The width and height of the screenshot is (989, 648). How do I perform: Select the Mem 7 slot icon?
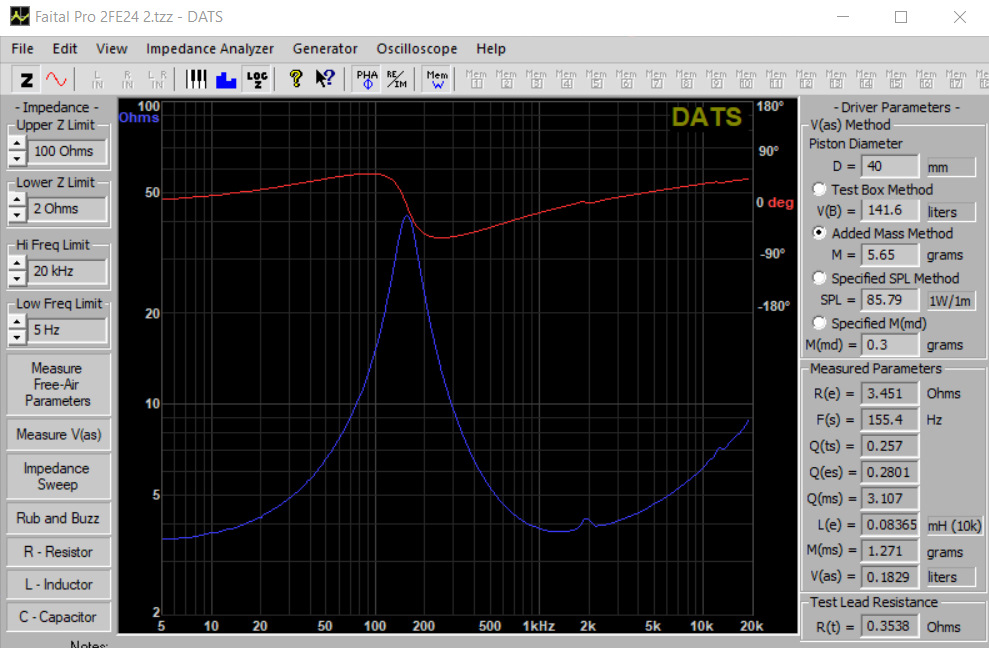(x=656, y=80)
